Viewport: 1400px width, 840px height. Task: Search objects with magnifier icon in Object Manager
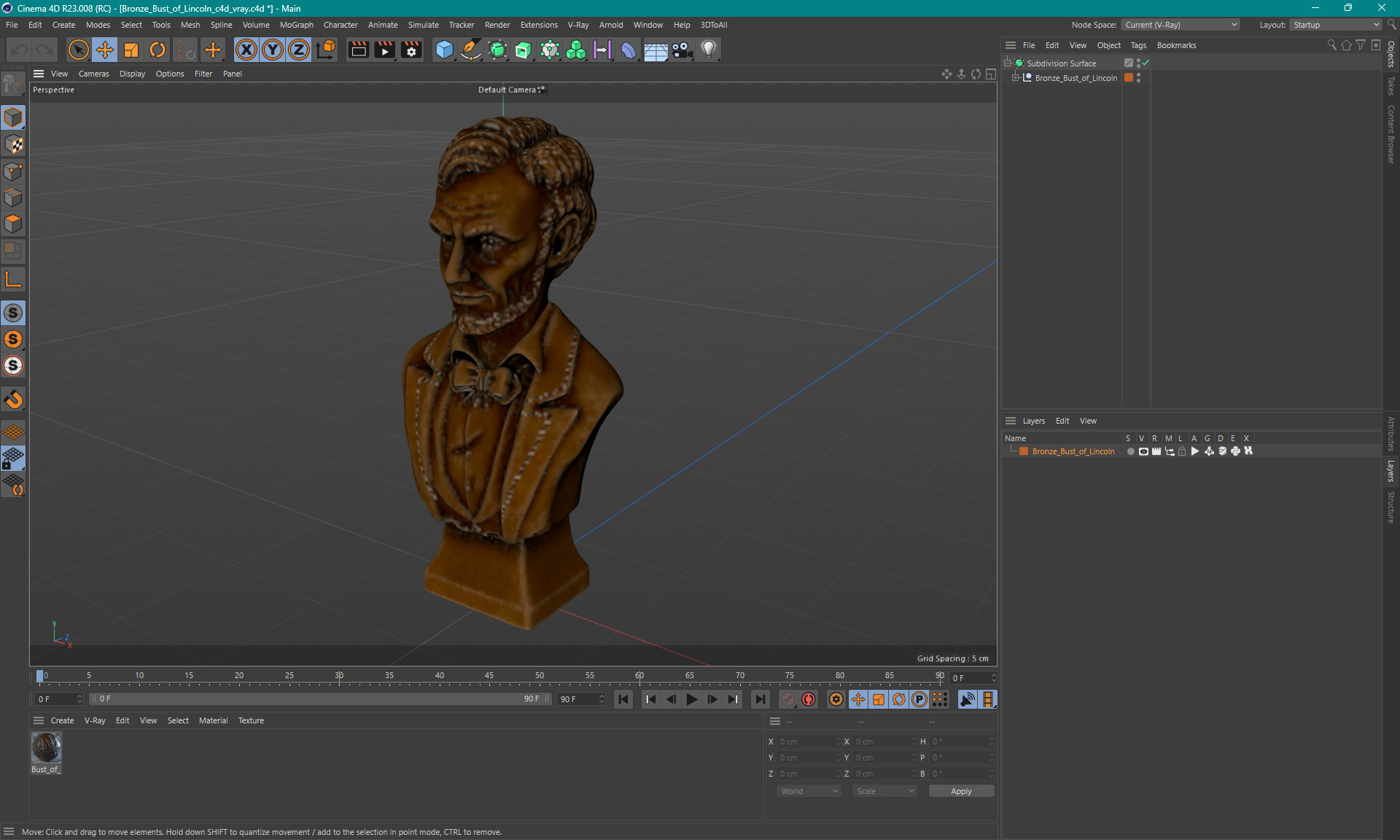[x=1331, y=45]
